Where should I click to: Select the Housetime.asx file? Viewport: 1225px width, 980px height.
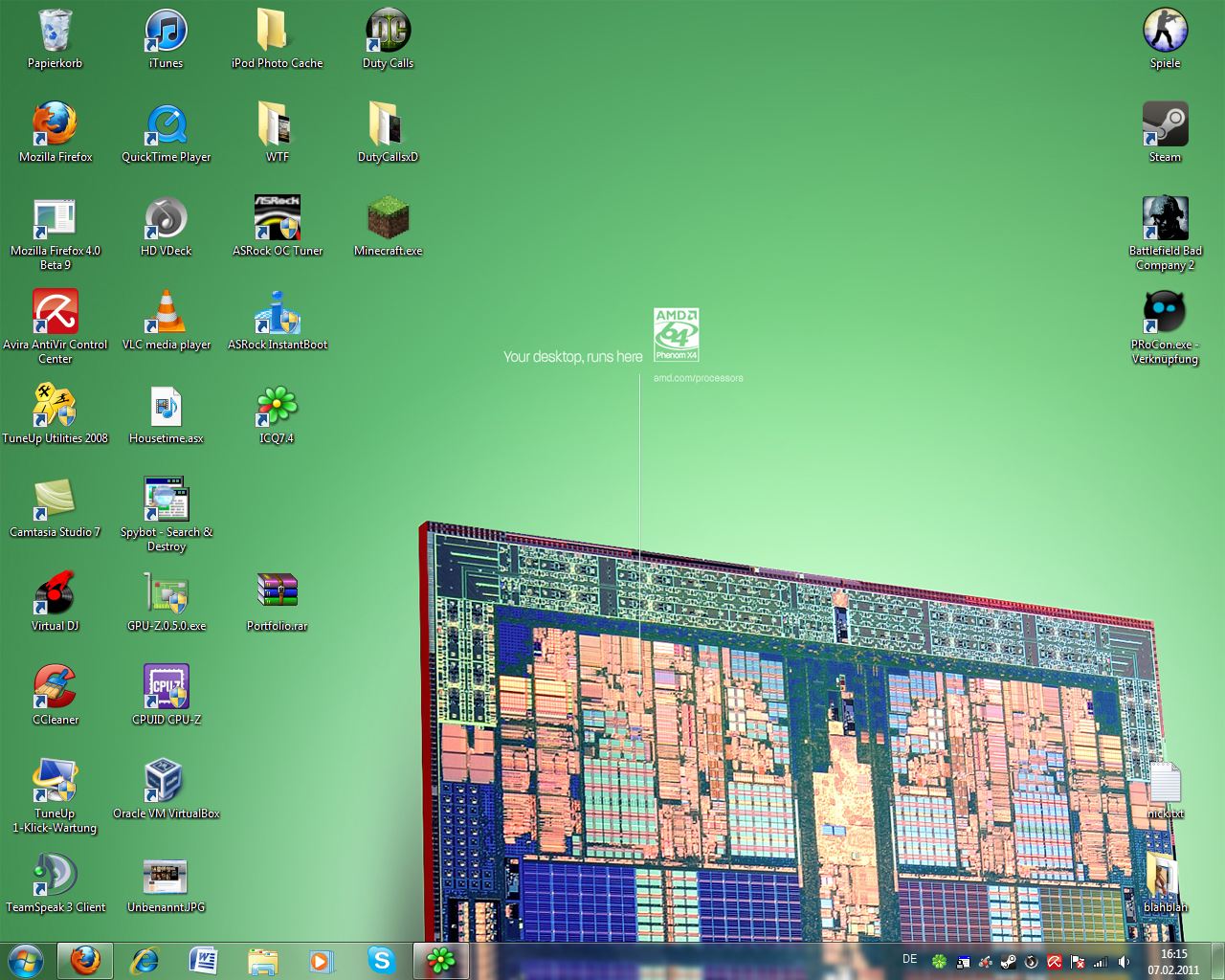pyautogui.click(x=166, y=415)
